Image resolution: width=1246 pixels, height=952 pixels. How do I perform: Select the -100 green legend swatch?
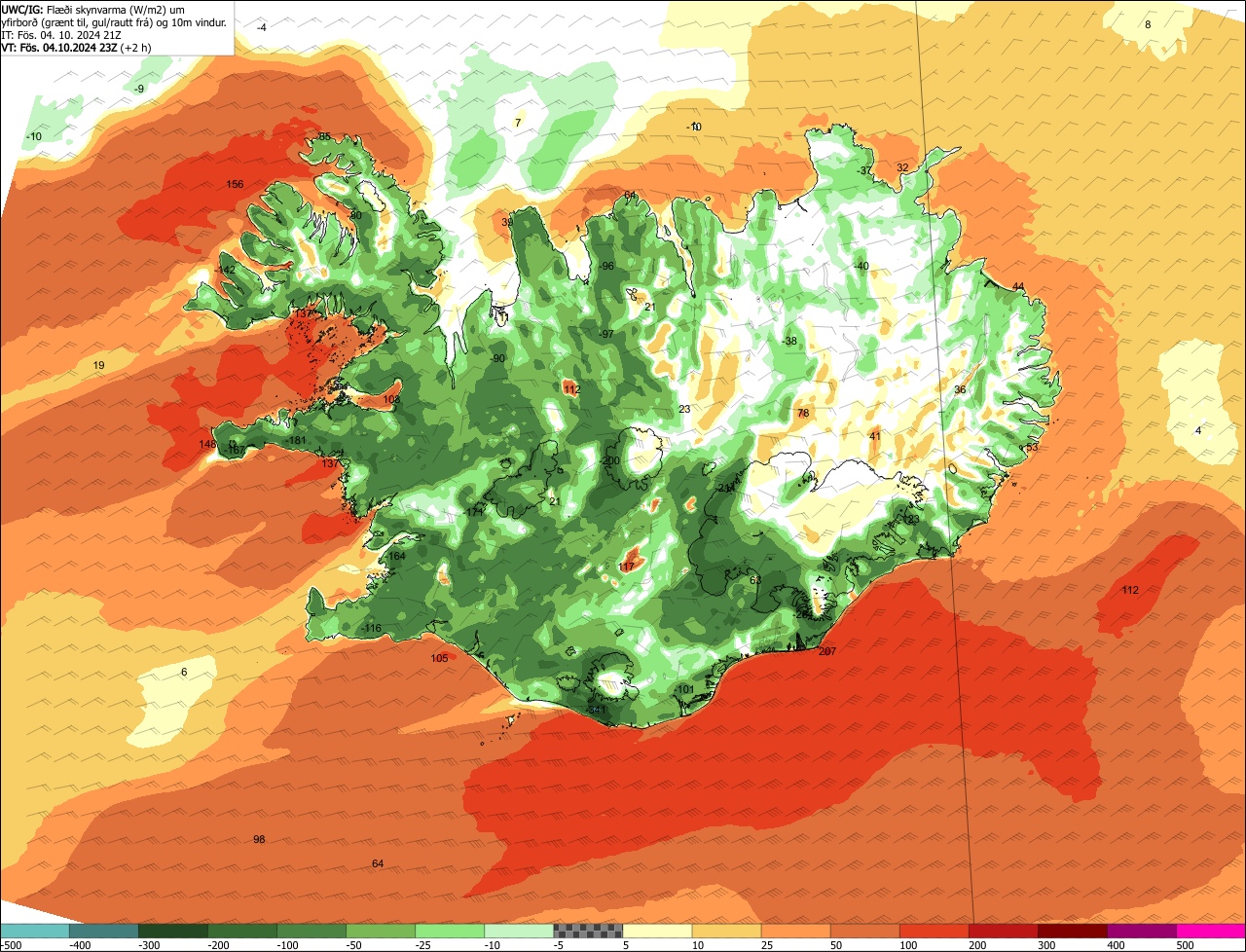click(311, 931)
